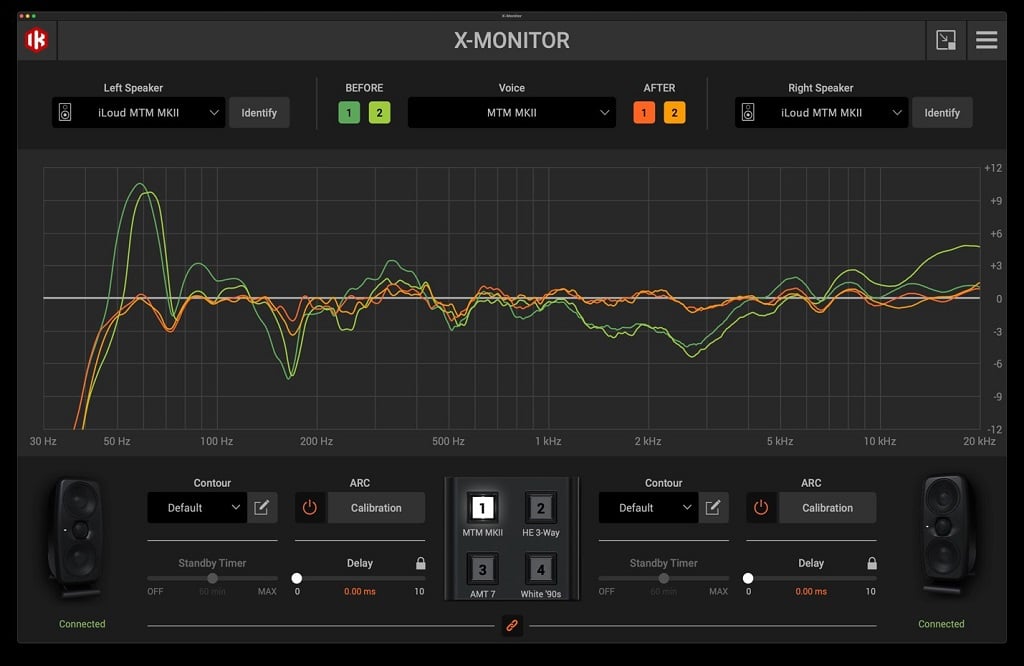Toggle BEFORE curve 2
The image size is (1024, 666).
tap(379, 112)
